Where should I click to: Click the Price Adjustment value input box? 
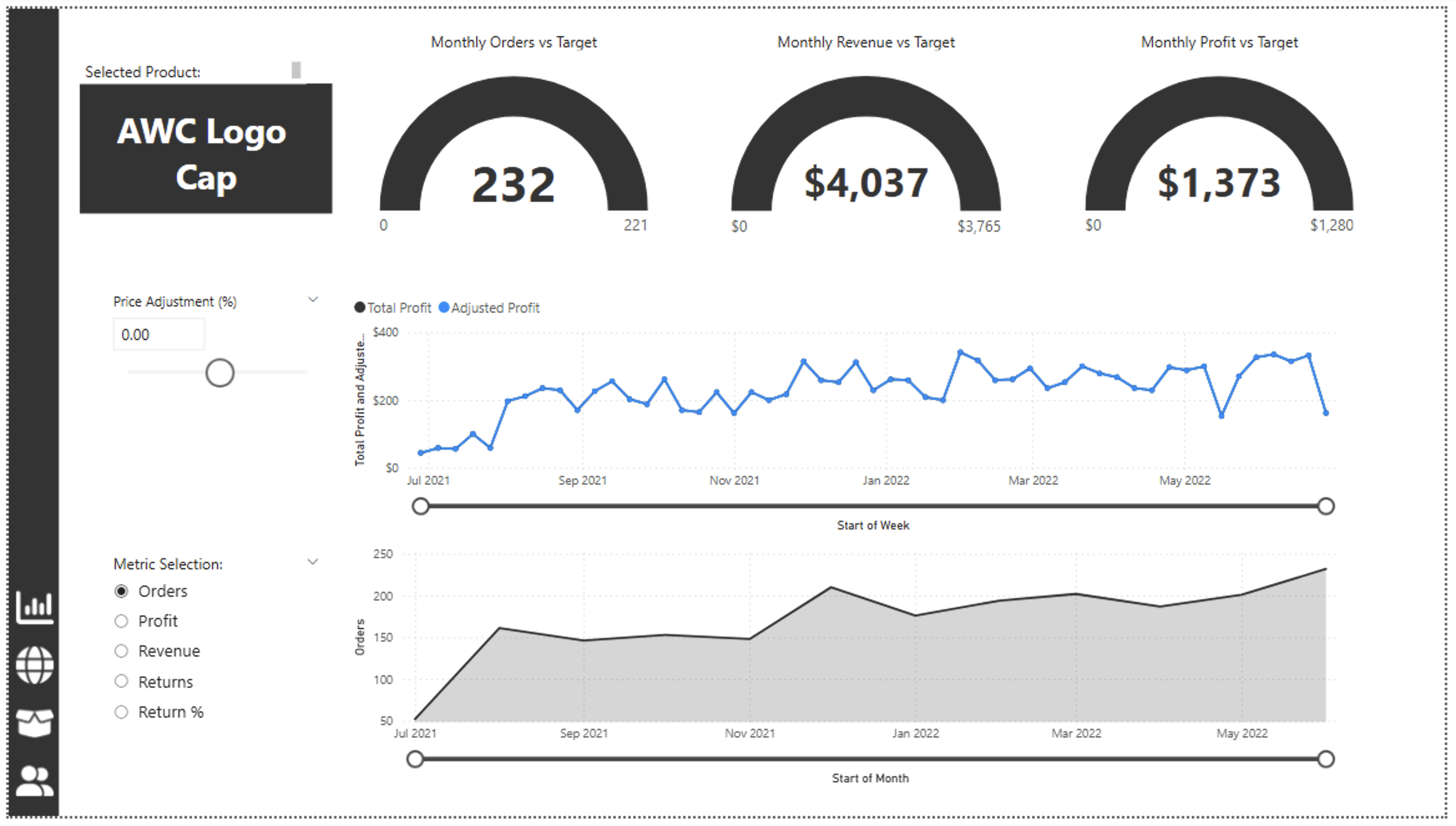pos(159,335)
